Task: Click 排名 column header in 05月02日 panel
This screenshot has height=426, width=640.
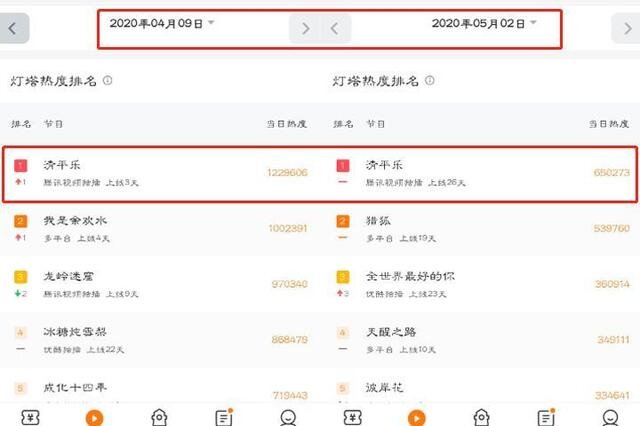Action: tap(343, 124)
